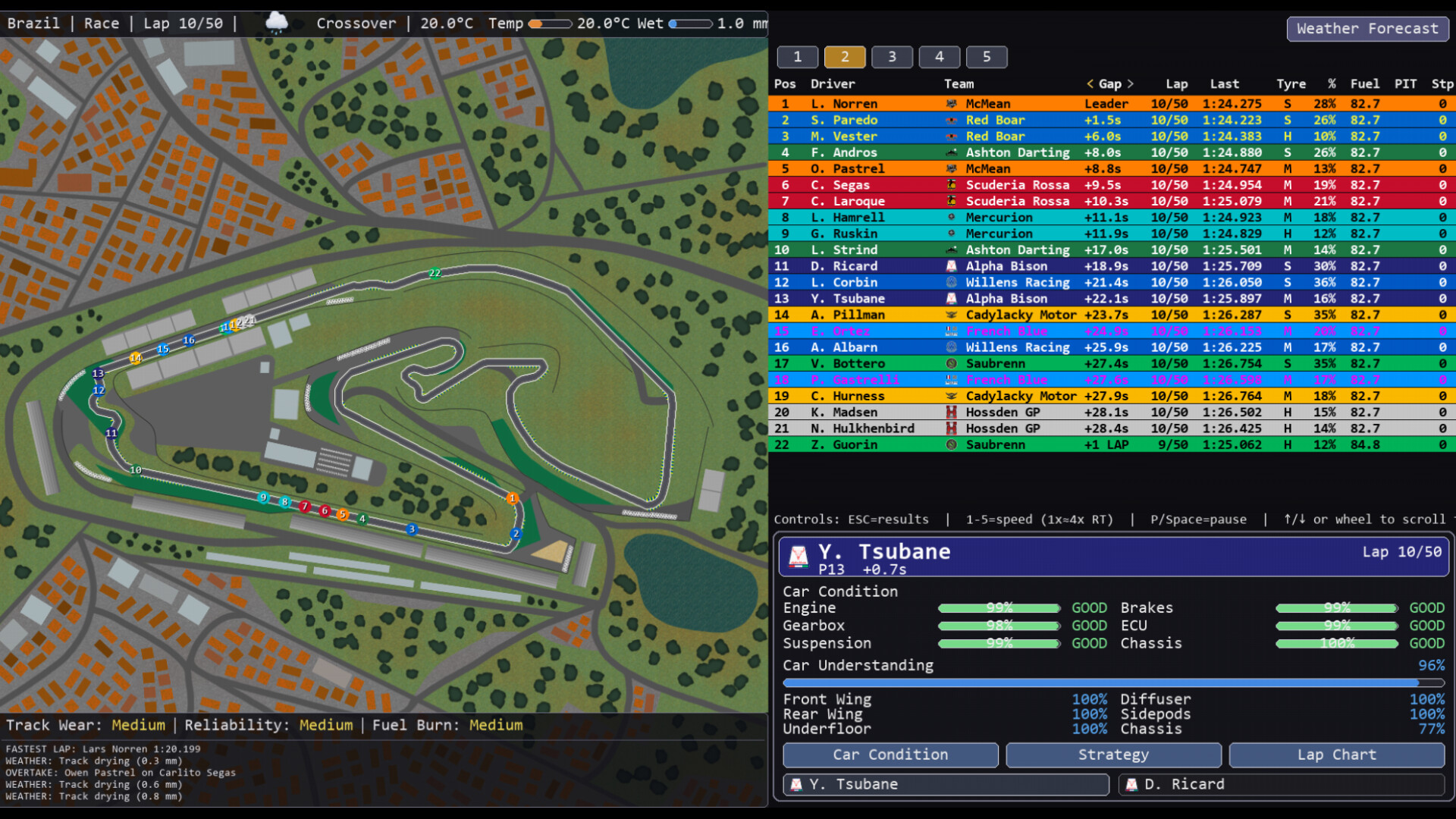
Task: Set race speed to 1x
Action: click(x=797, y=57)
